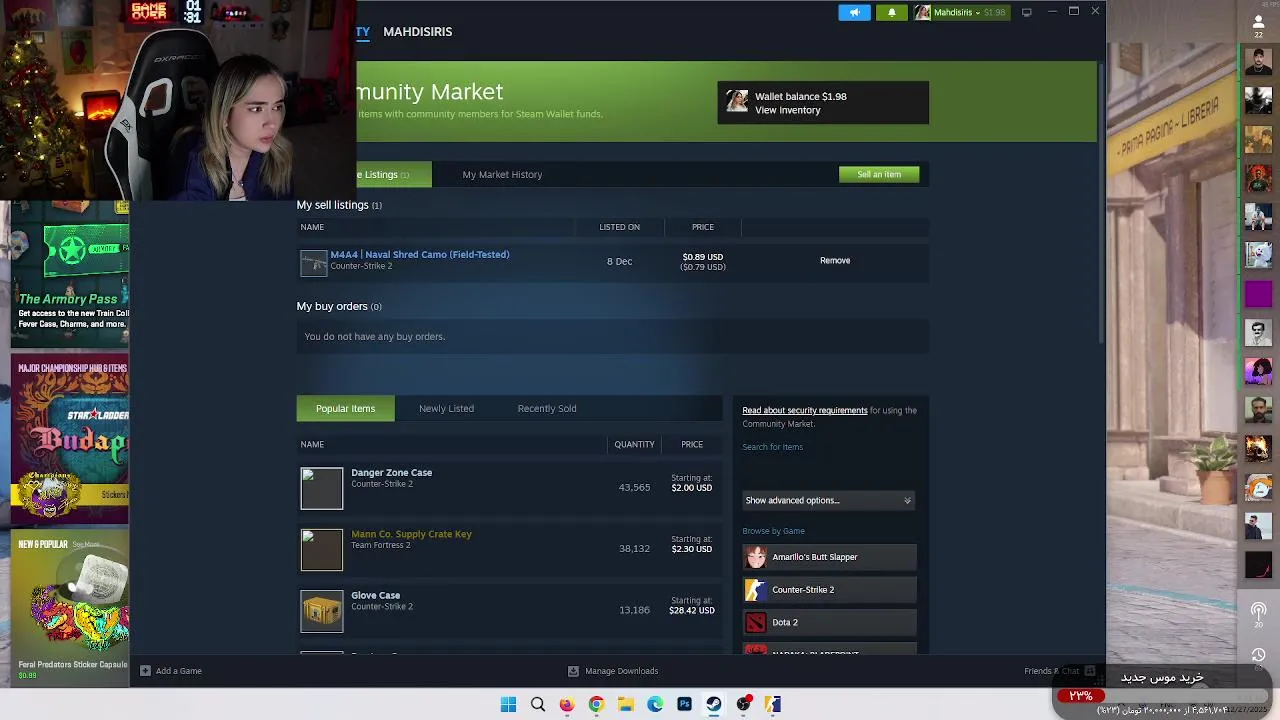Click wallet avatar thumbnail
This screenshot has width=1280, height=720.
737,102
